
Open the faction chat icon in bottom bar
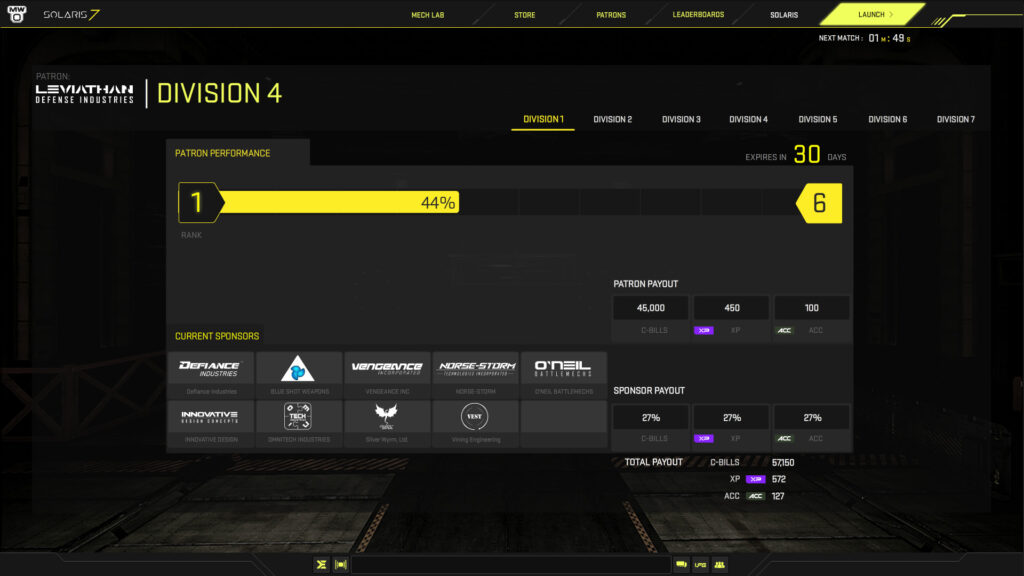pyautogui.click(x=321, y=565)
